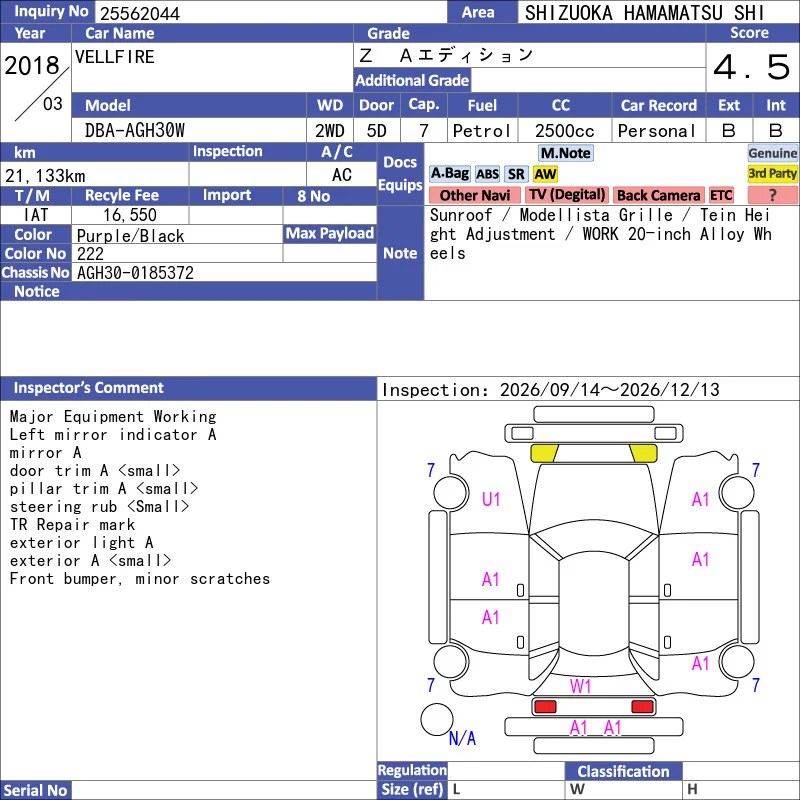Select the SR sunroof badge
Image resolution: width=800 pixels, height=800 pixels.
pyautogui.click(x=516, y=174)
